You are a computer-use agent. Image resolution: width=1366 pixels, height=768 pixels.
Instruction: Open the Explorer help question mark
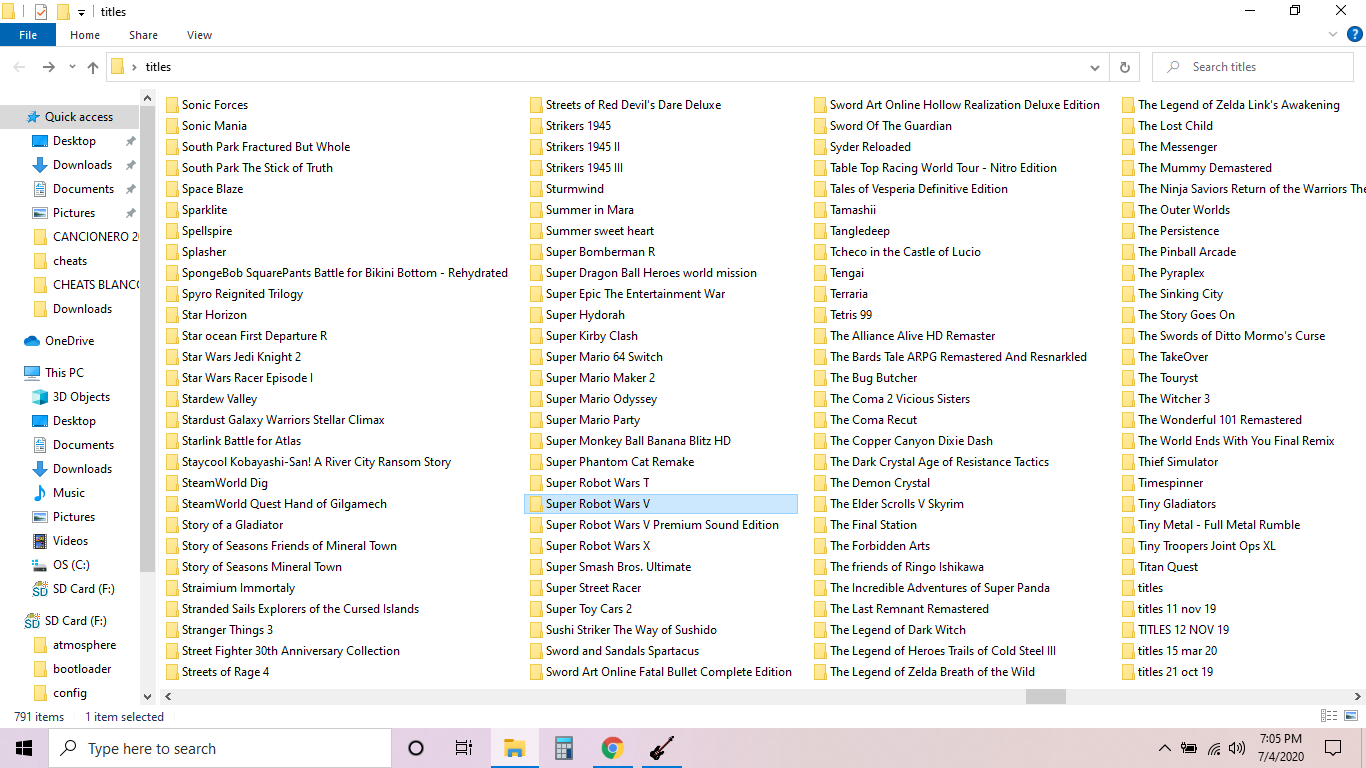pyautogui.click(x=1354, y=34)
